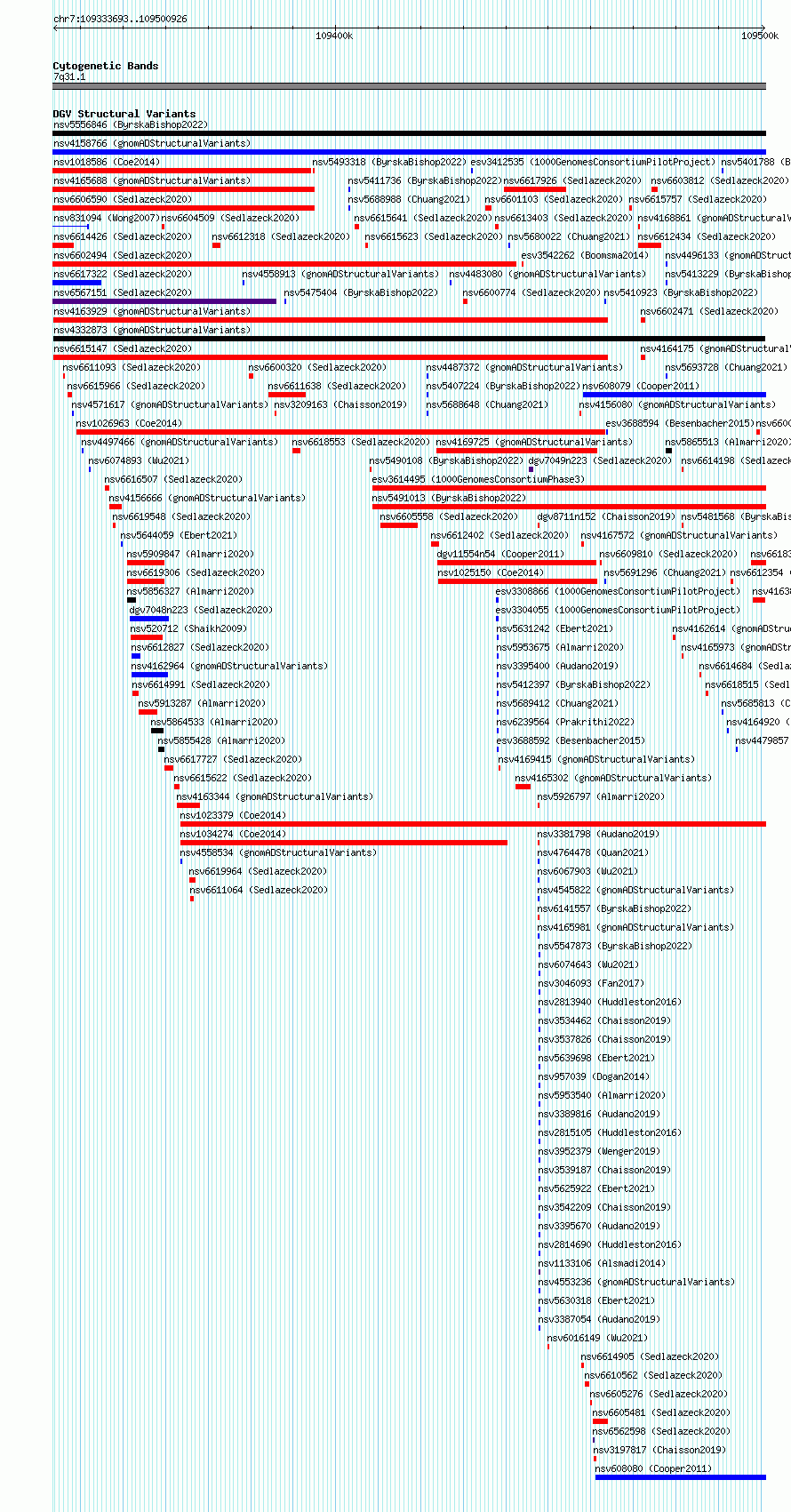Select nsv6074893 (Wu2021) label
This screenshot has width=791, height=1512.
tap(139, 461)
